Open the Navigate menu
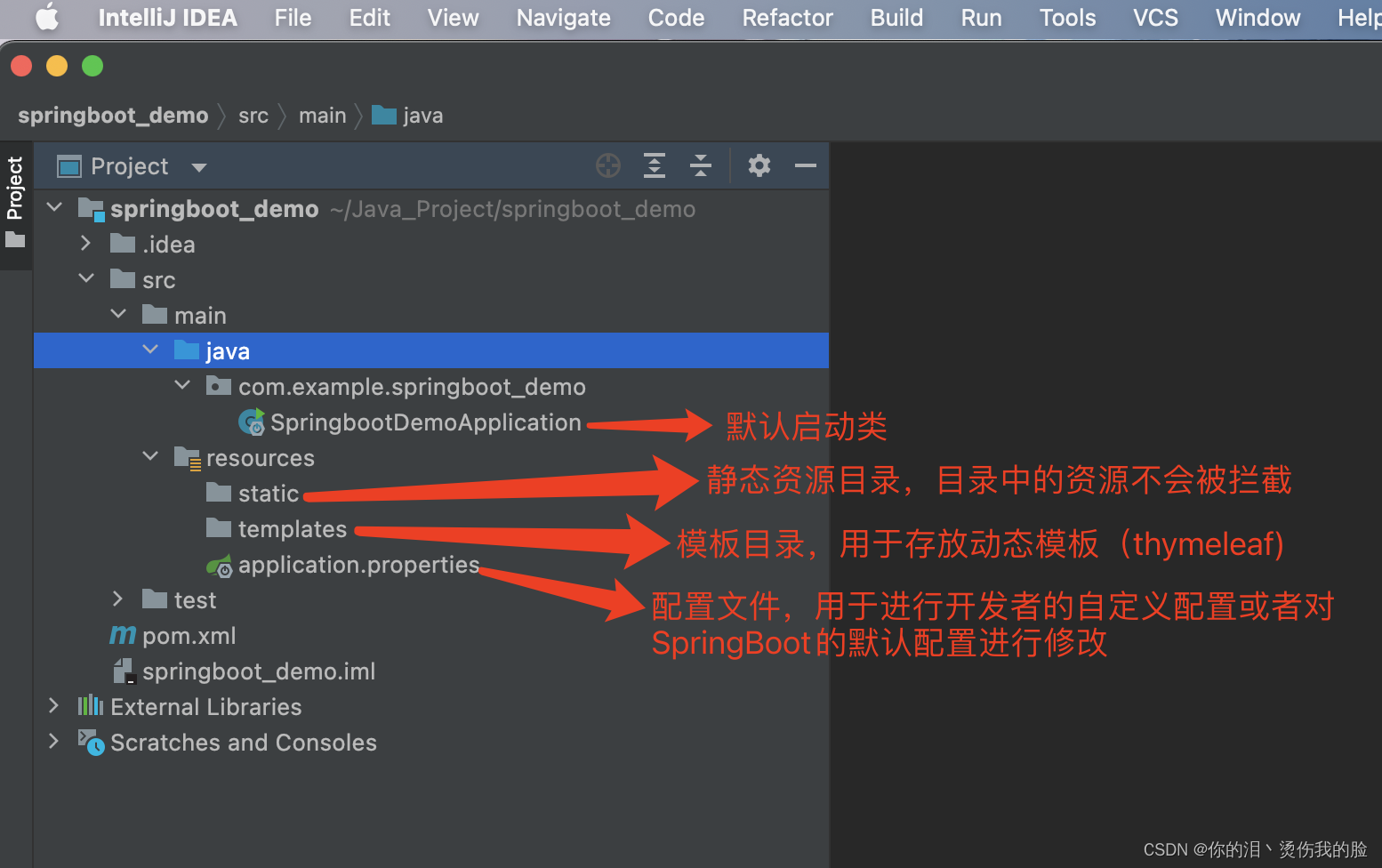The height and width of the screenshot is (868, 1382). [x=563, y=18]
